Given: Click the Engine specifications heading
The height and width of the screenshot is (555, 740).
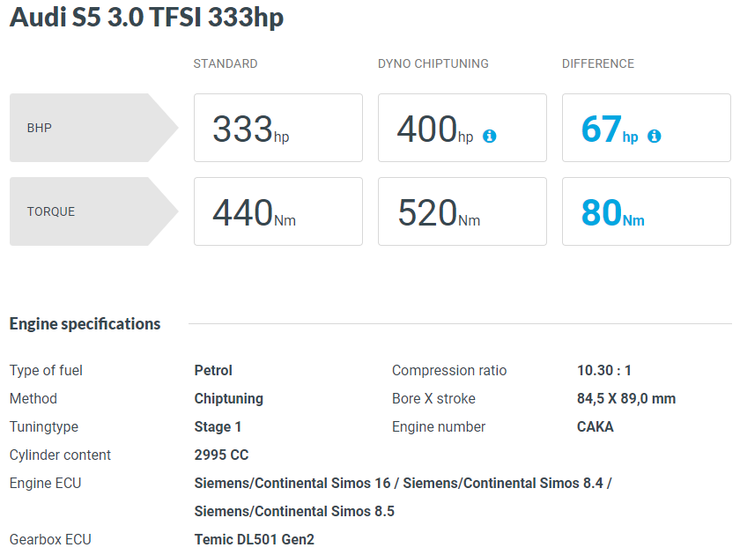Looking at the screenshot, I should [85, 324].
